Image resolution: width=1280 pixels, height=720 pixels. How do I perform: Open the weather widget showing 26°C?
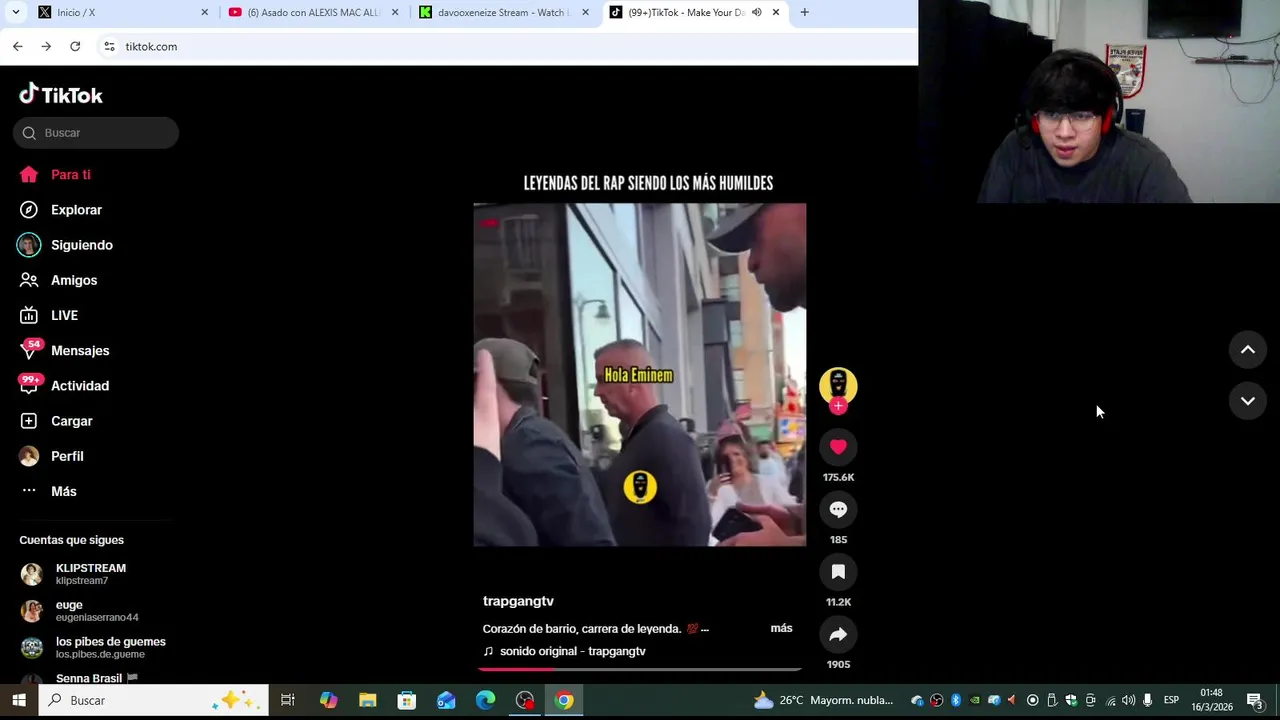click(823, 700)
